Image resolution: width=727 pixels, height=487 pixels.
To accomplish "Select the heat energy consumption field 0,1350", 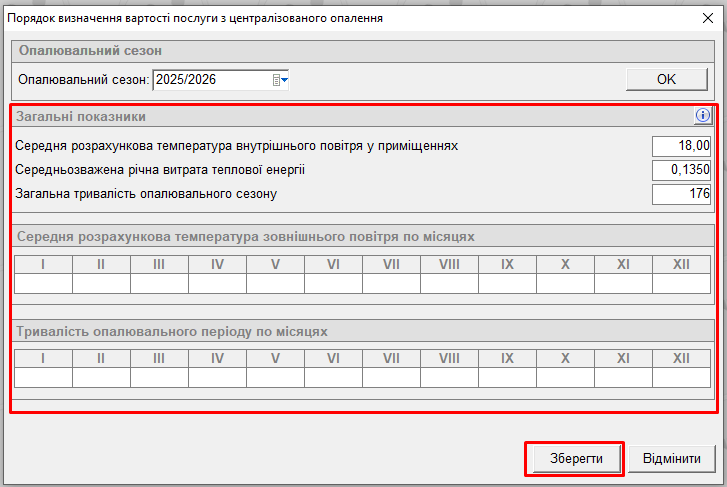I will 681,170.
